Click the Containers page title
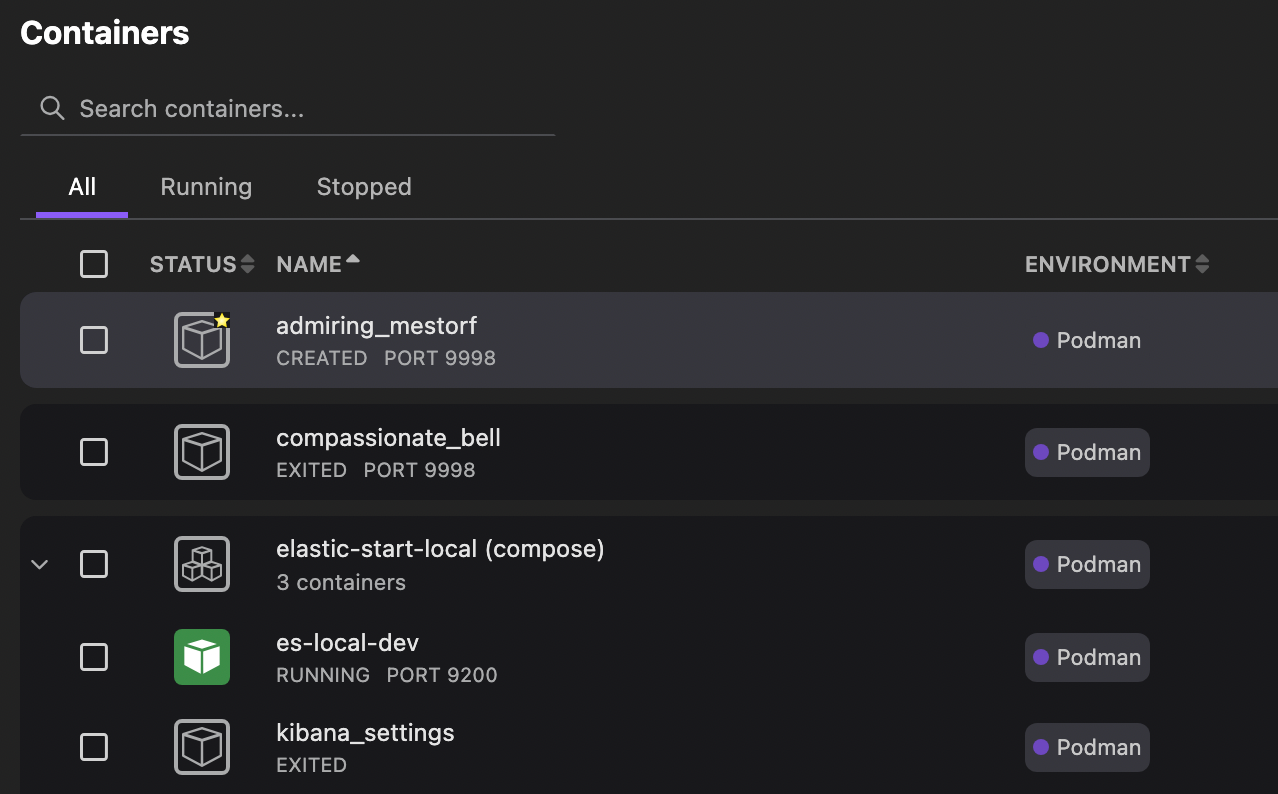Viewport: 1278px width, 794px height. (x=104, y=32)
